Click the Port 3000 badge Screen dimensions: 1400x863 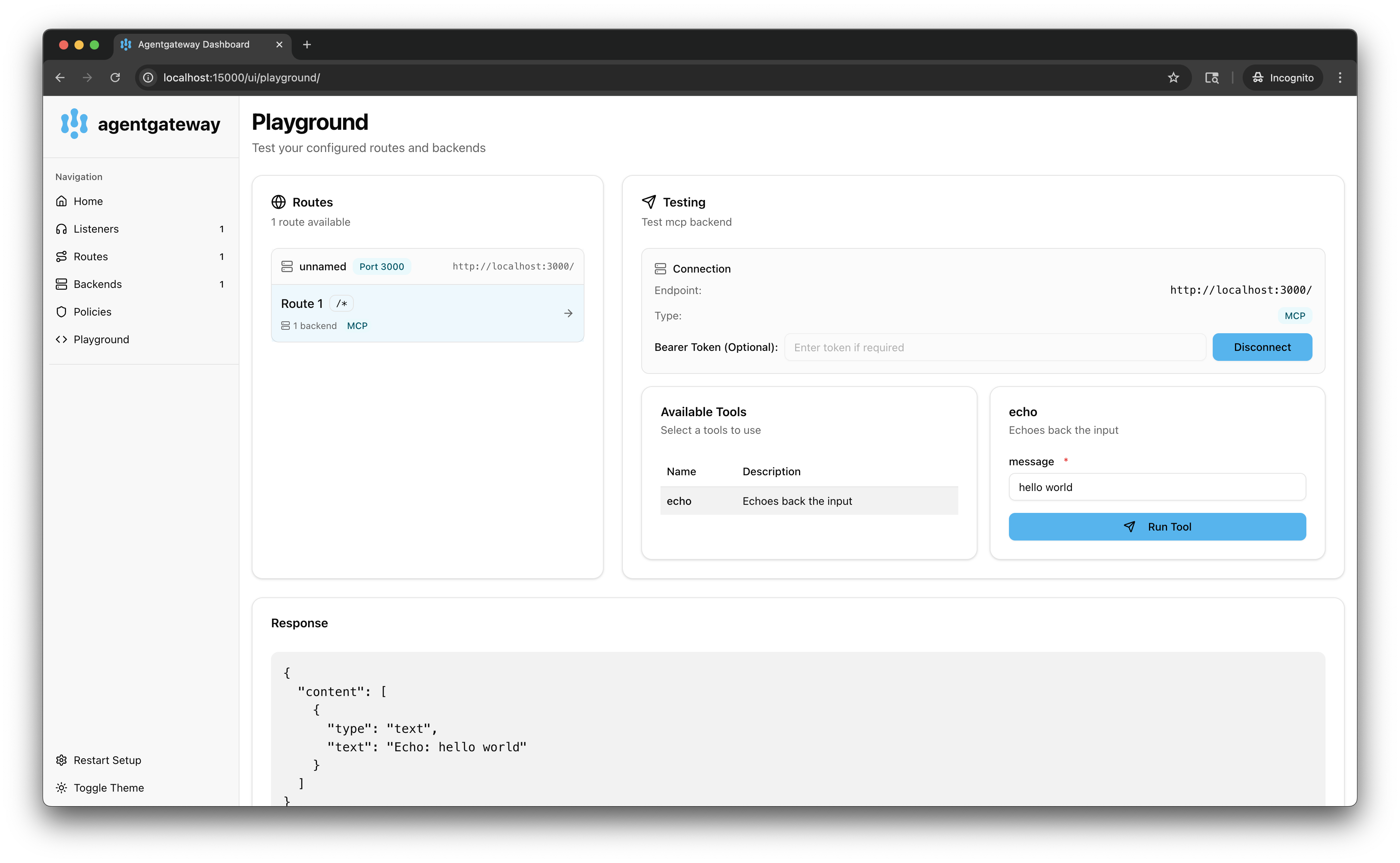click(382, 266)
